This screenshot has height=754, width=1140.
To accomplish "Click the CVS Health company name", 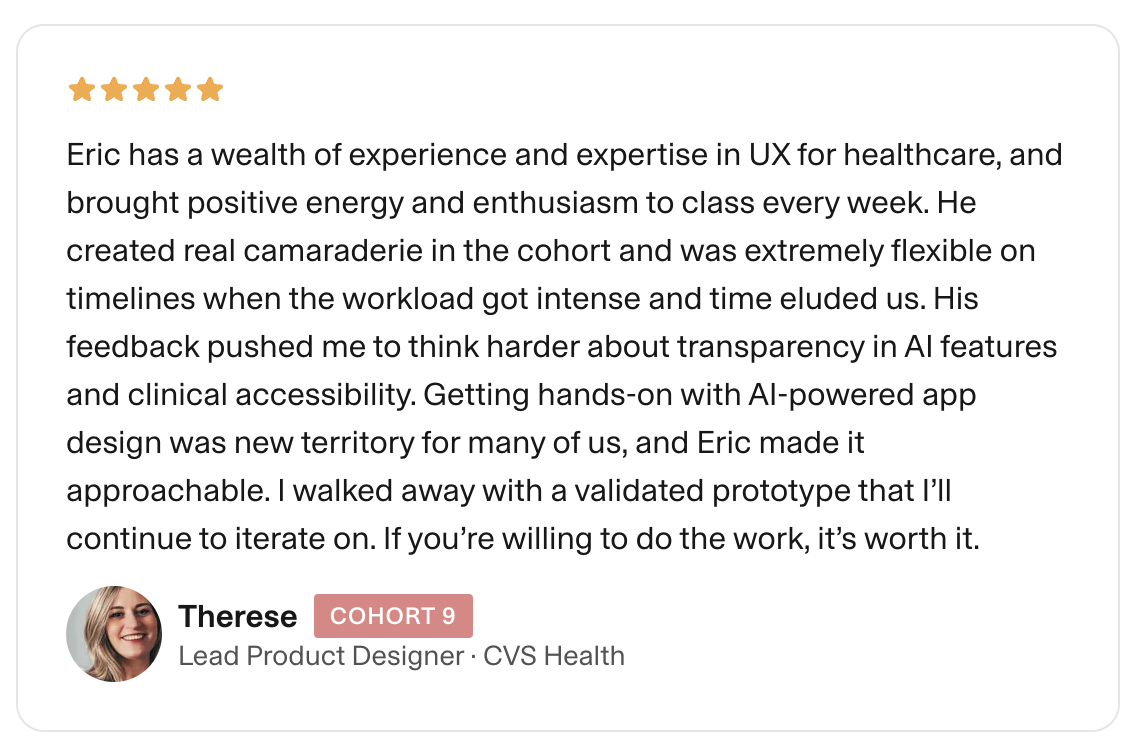I will point(554,657).
